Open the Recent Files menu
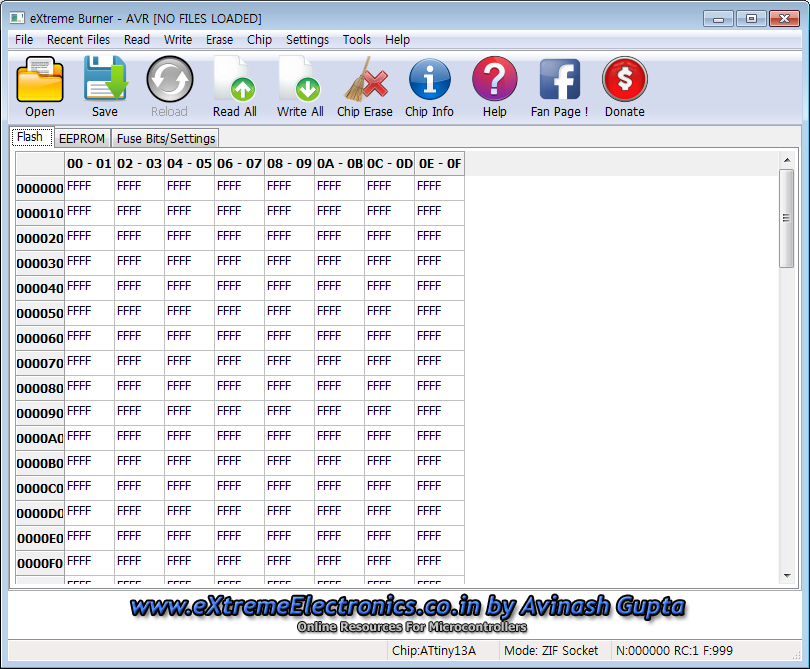This screenshot has width=810, height=669. 78,40
